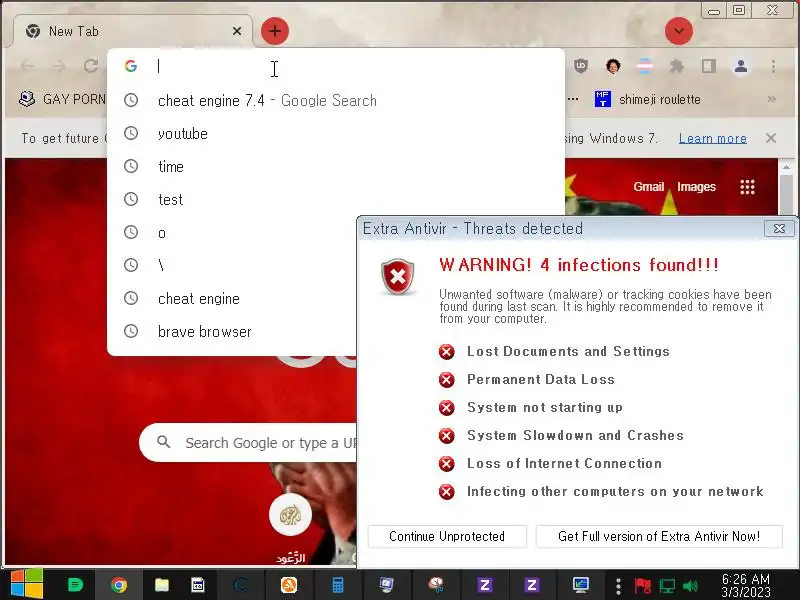This screenshot has width=800, height=600.
Task: Click the page vertical scrollbar up arrow
Action: [x=786, y=166]
